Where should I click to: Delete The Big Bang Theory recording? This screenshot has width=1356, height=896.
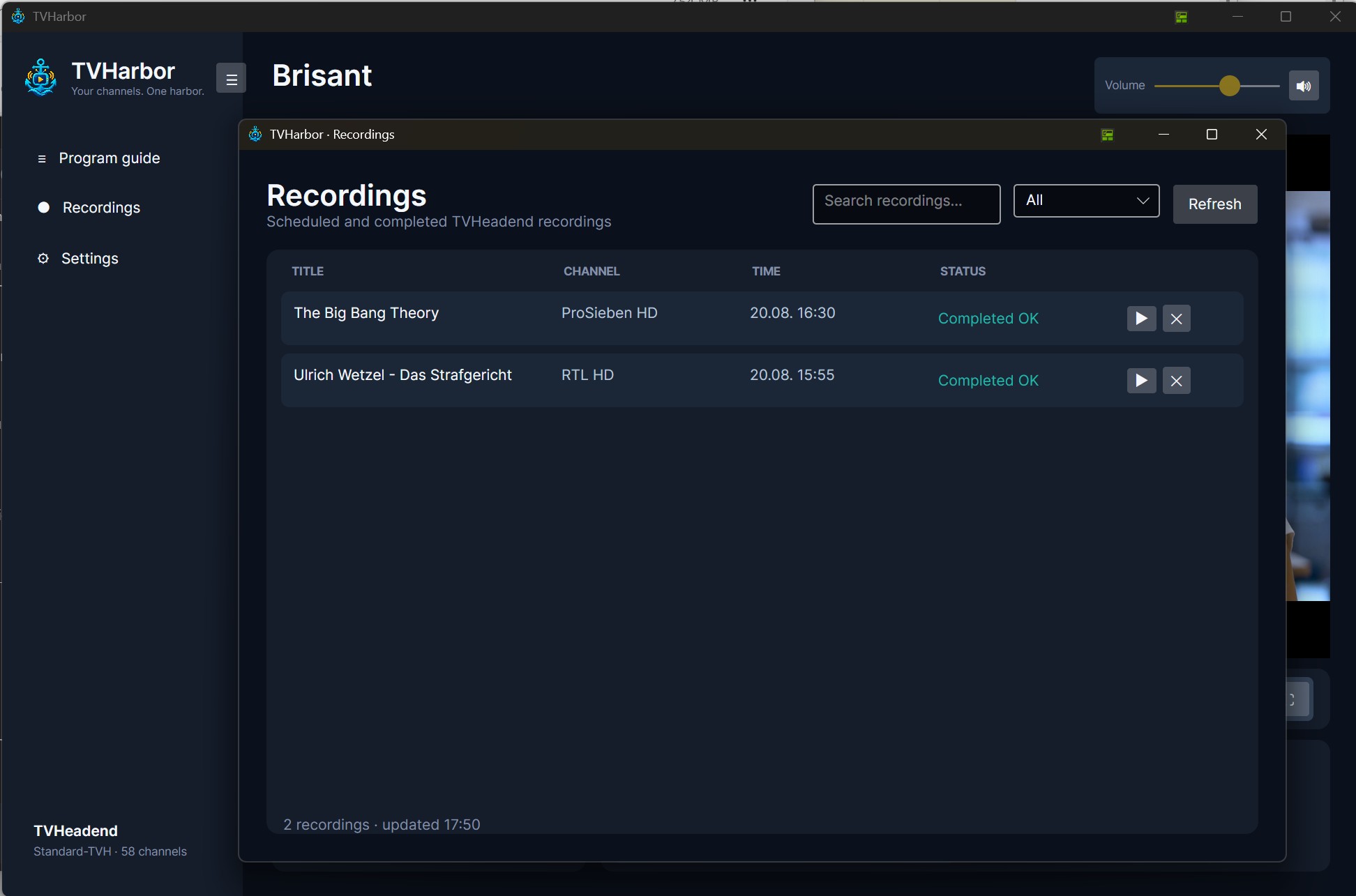1176,319
